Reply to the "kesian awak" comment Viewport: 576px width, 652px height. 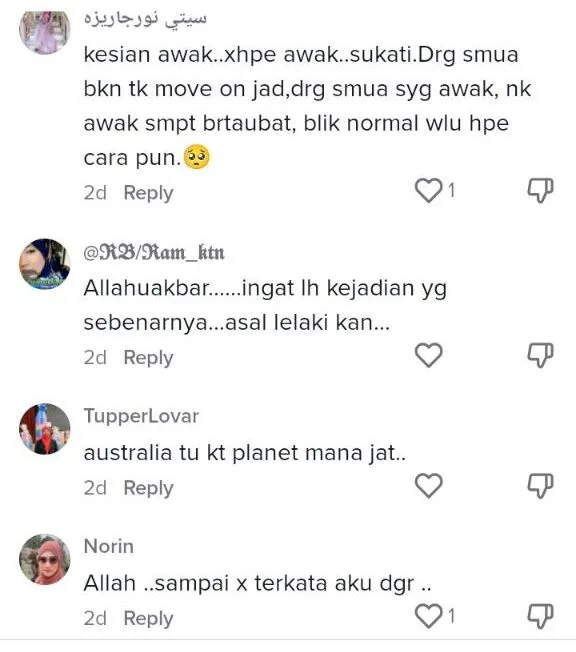pos(148,193)
